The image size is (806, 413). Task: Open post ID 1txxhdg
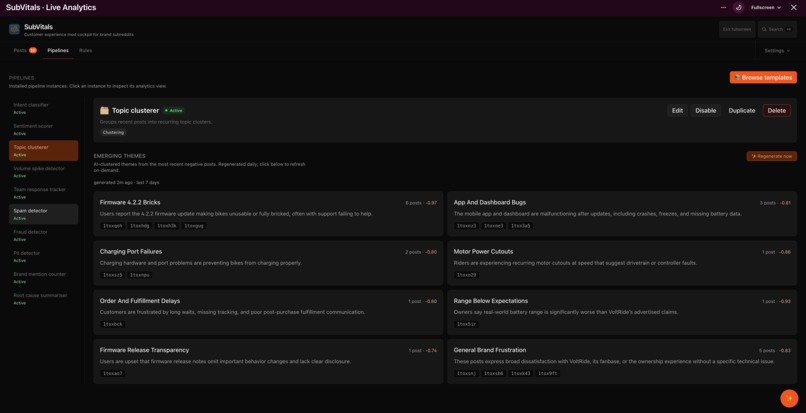139,226
